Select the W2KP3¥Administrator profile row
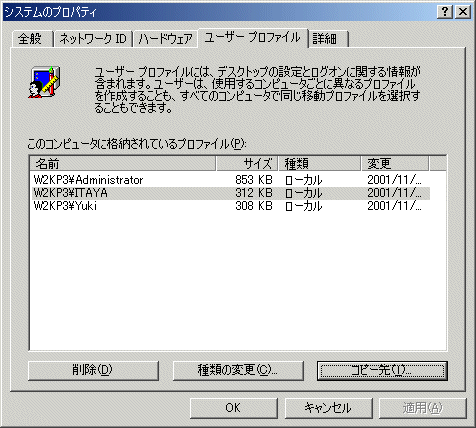This screenshot has height=428, width=476. tap(230, 180)
